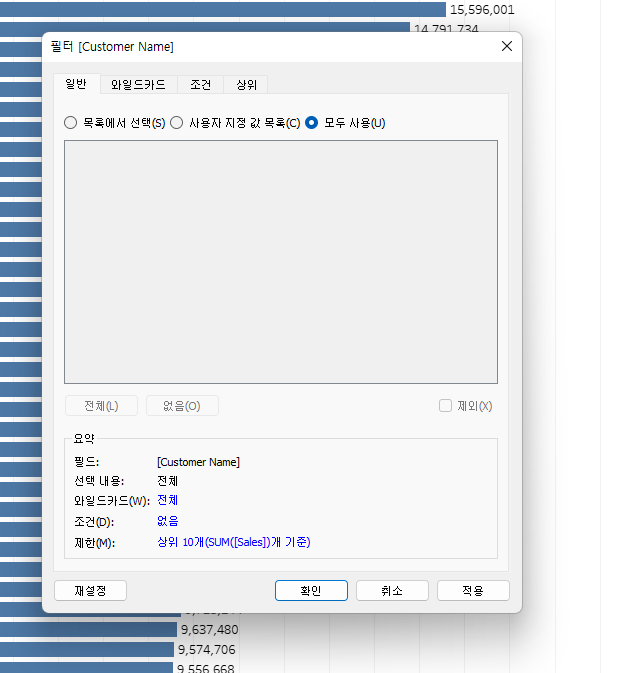This screenshot has height=673, width=626.
Task: Click the 재설정 reset button
Action: [90, 591]
